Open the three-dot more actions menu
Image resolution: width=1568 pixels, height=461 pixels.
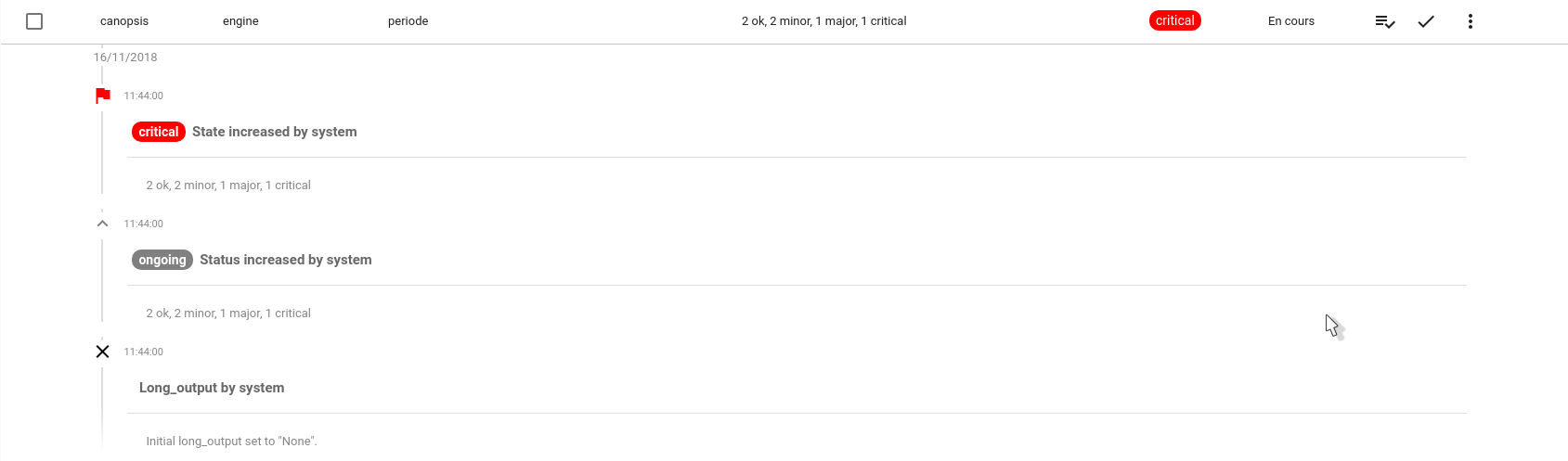[1471, 21]
